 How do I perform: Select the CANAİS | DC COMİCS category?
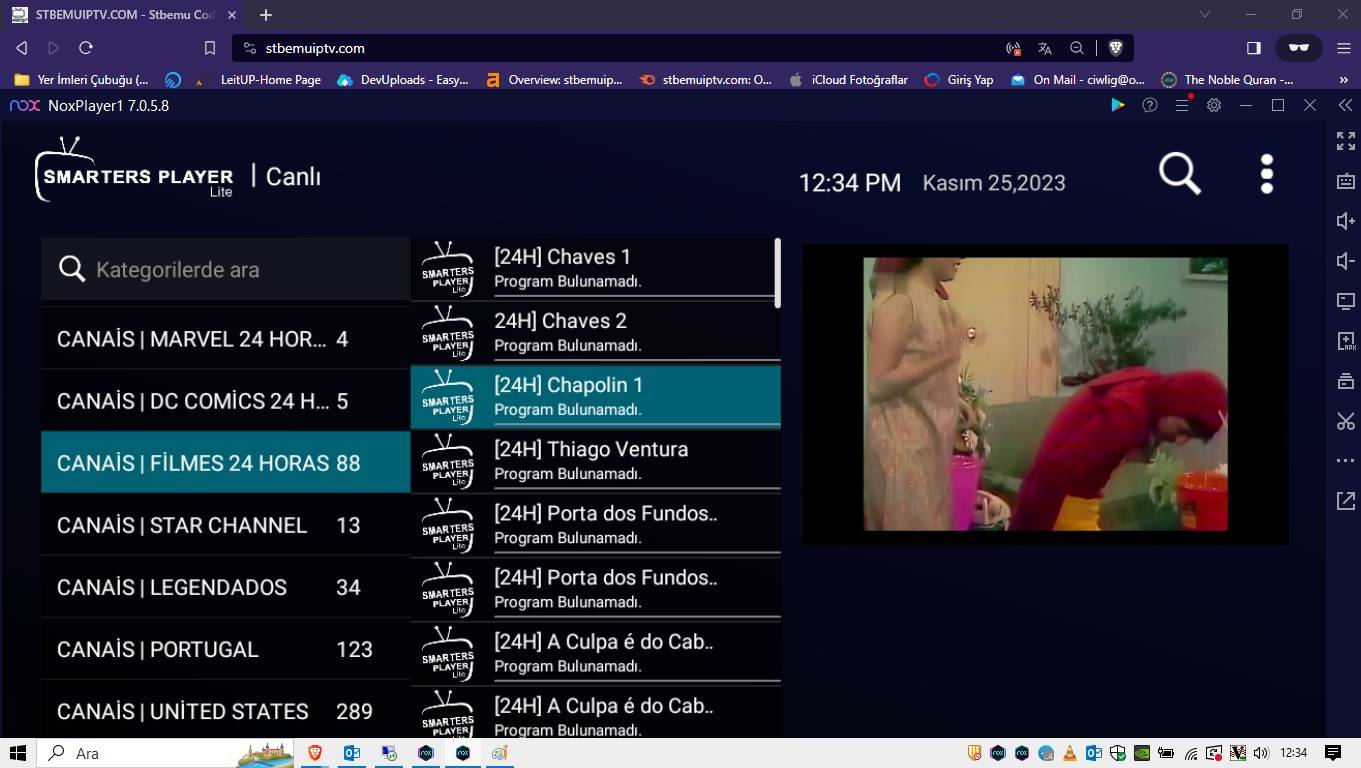click(226, 401)
